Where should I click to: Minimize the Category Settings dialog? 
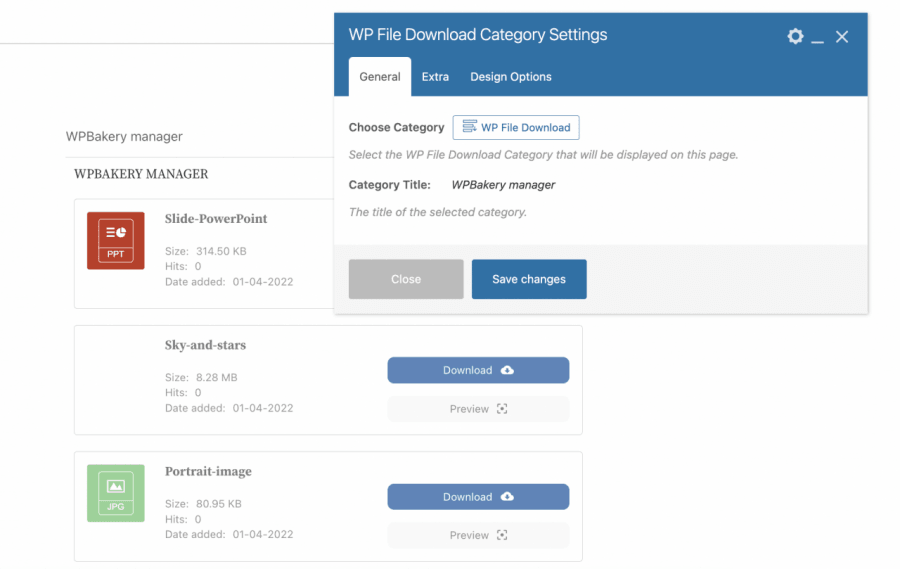tap(818, 38)
